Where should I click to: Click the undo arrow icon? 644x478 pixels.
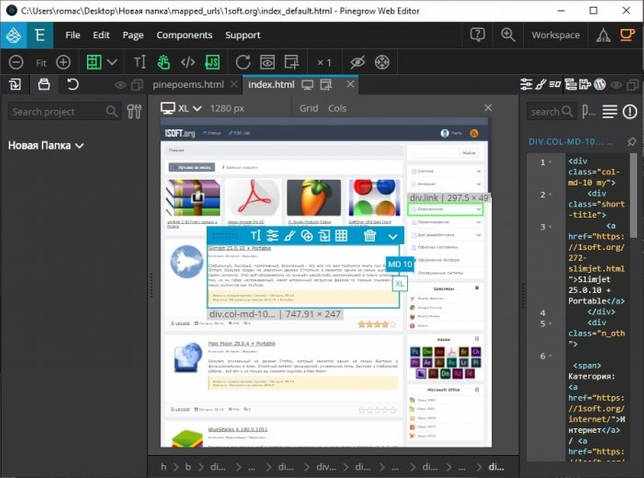point(72,85)
